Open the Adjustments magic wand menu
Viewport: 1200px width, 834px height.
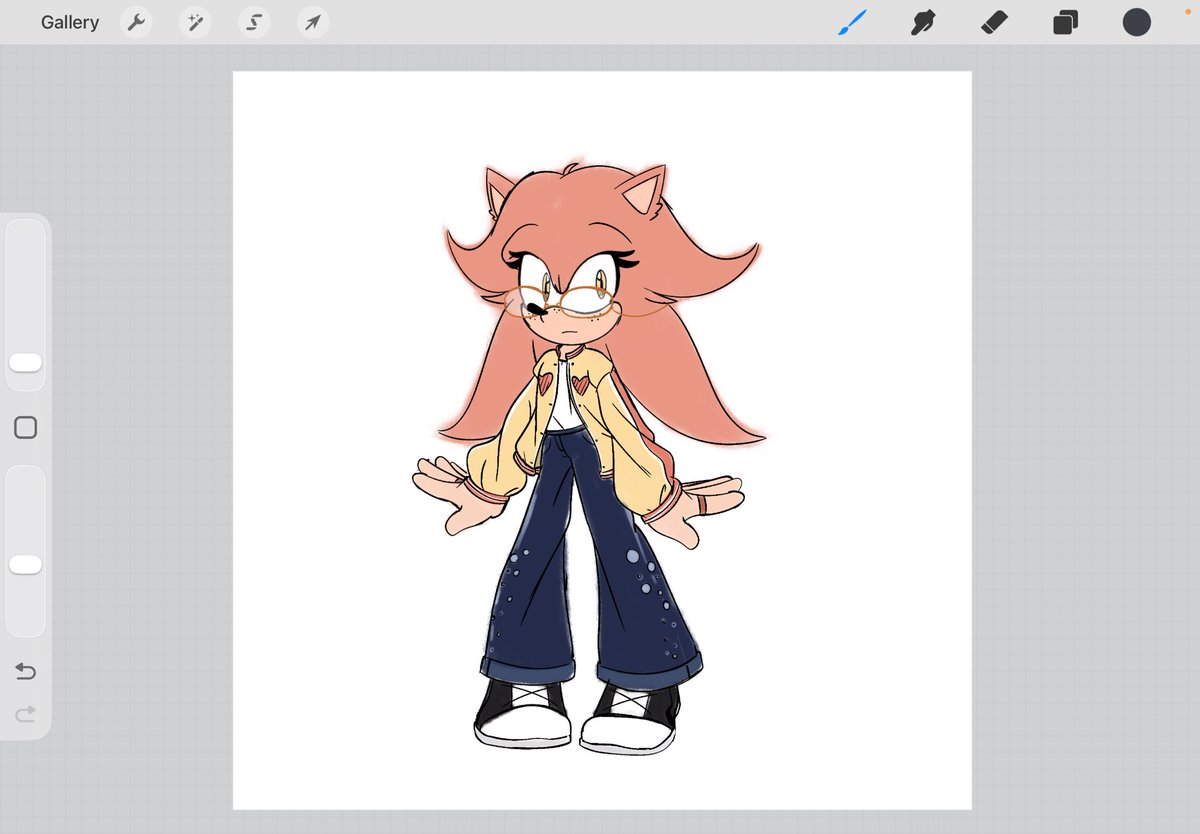194,22
